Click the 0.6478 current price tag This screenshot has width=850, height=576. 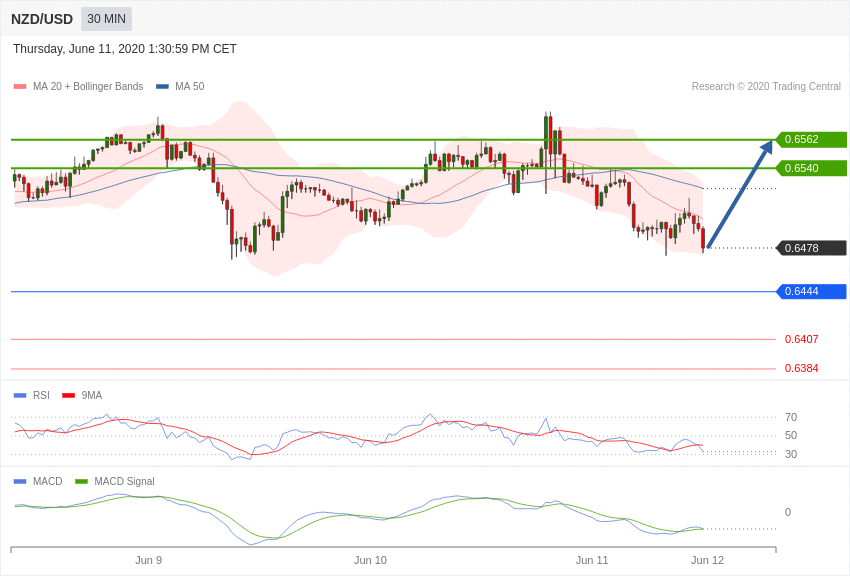(812, 248)
